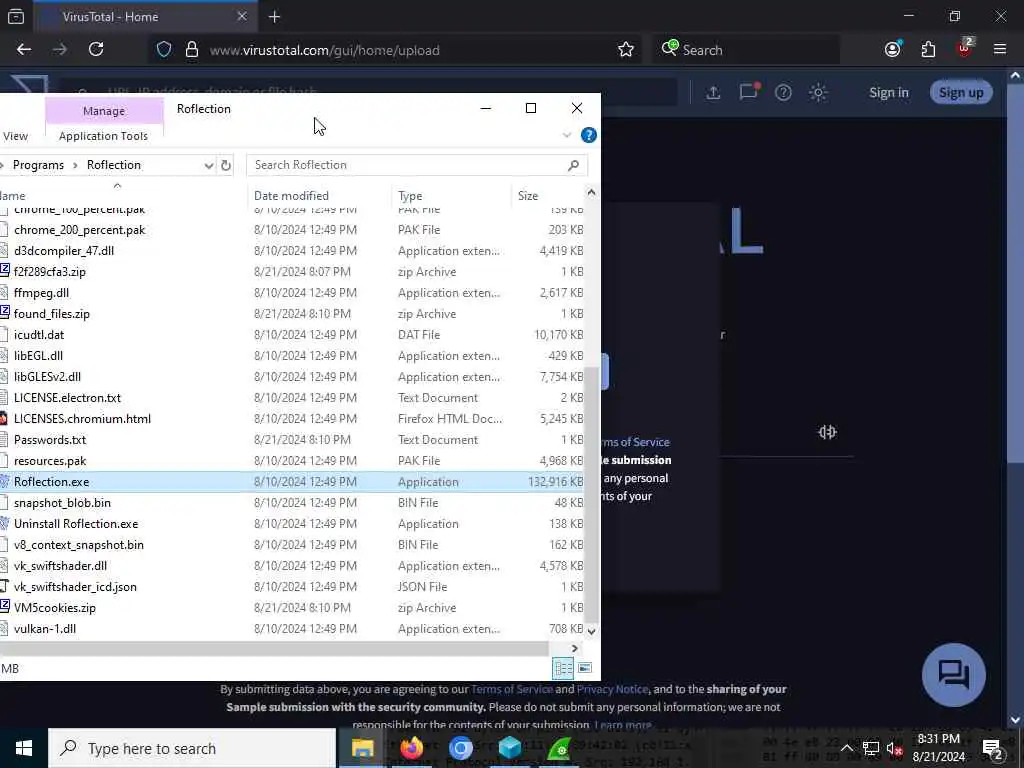The width and height of the screenshot is (1024, 768).
Task: Open VirusTotal notifications speech bubble icon
Action: click(x=748, y=92)
